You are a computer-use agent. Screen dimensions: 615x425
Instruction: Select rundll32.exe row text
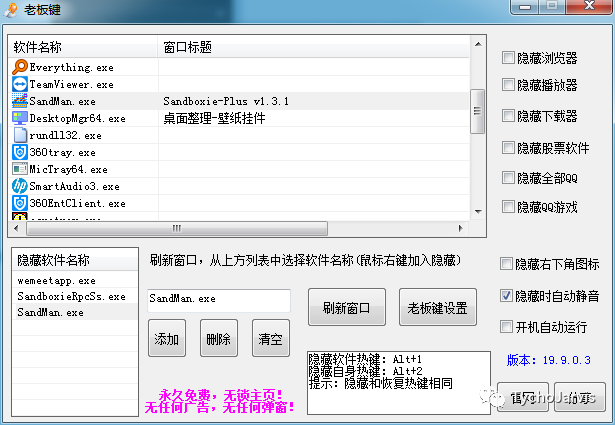click(x=66, y=135)
